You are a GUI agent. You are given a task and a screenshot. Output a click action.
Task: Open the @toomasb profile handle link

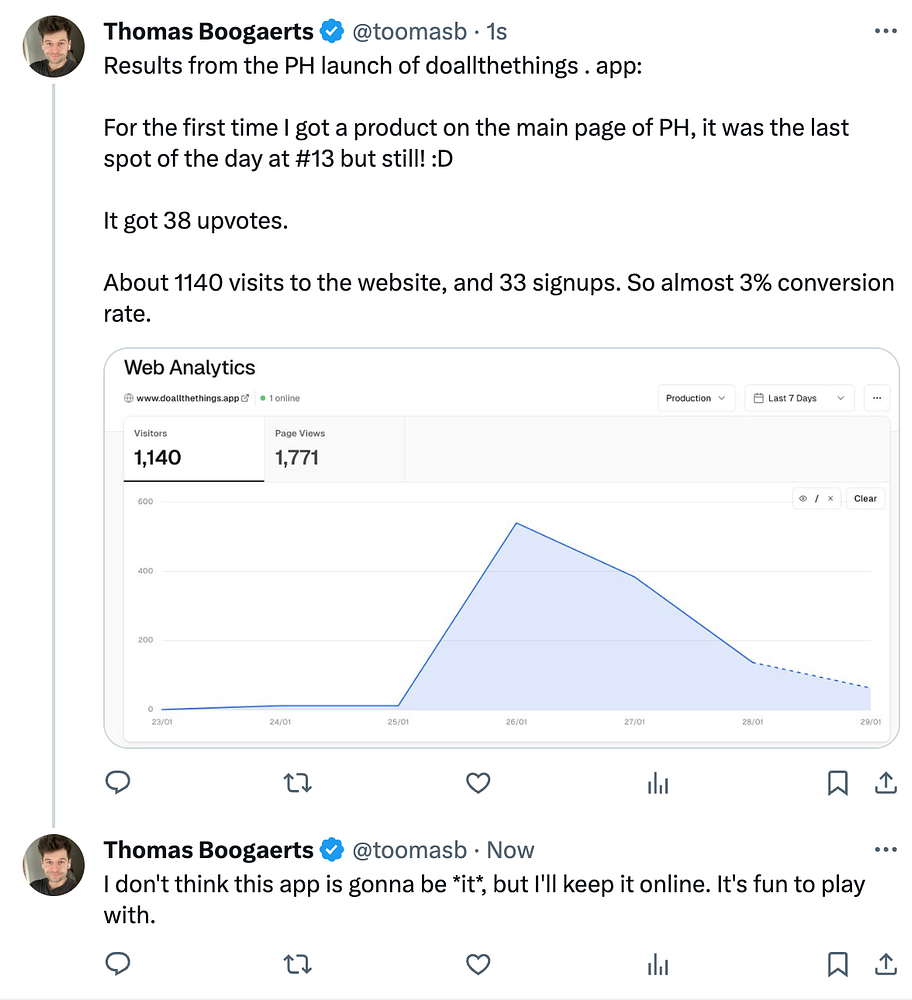409,31
